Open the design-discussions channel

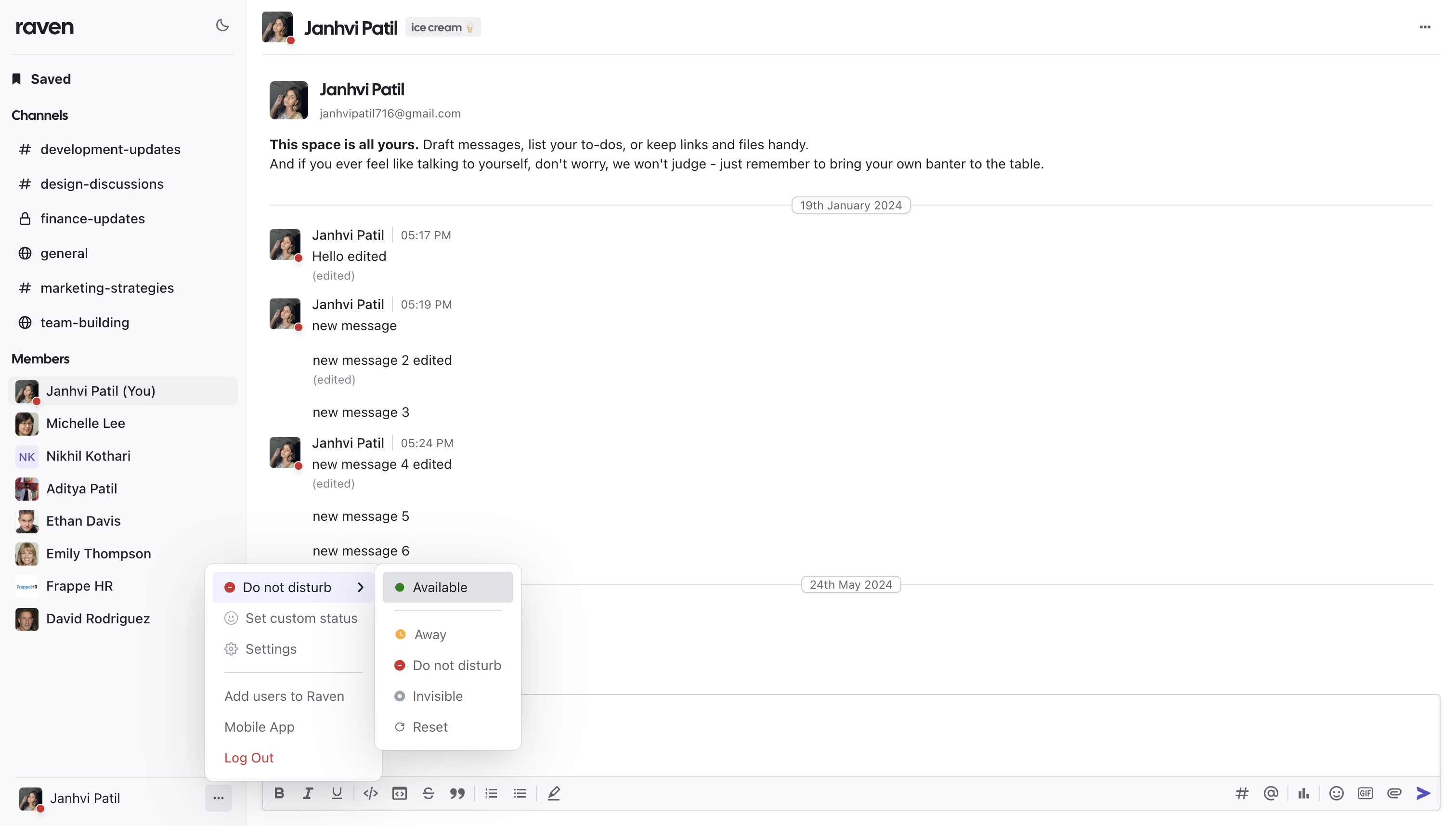coord(102,184)
